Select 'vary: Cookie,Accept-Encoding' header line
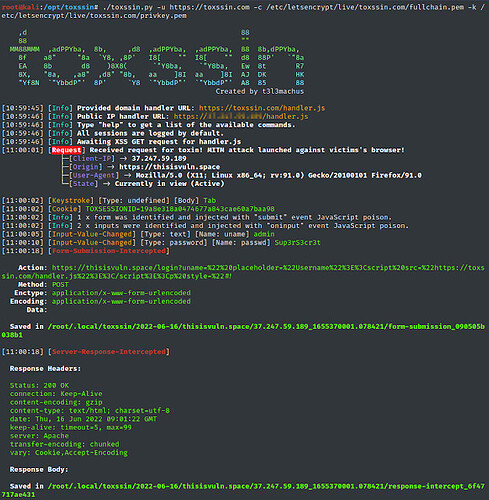489x500 pixels. 69,453
